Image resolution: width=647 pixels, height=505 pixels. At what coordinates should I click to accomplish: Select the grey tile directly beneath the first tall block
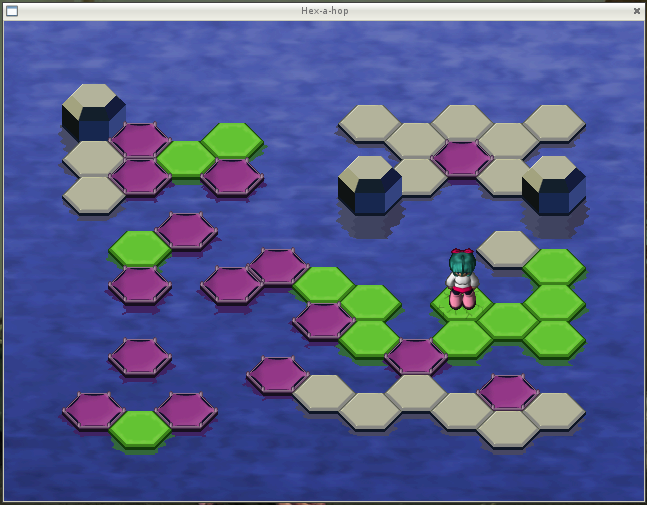(94, 159)
